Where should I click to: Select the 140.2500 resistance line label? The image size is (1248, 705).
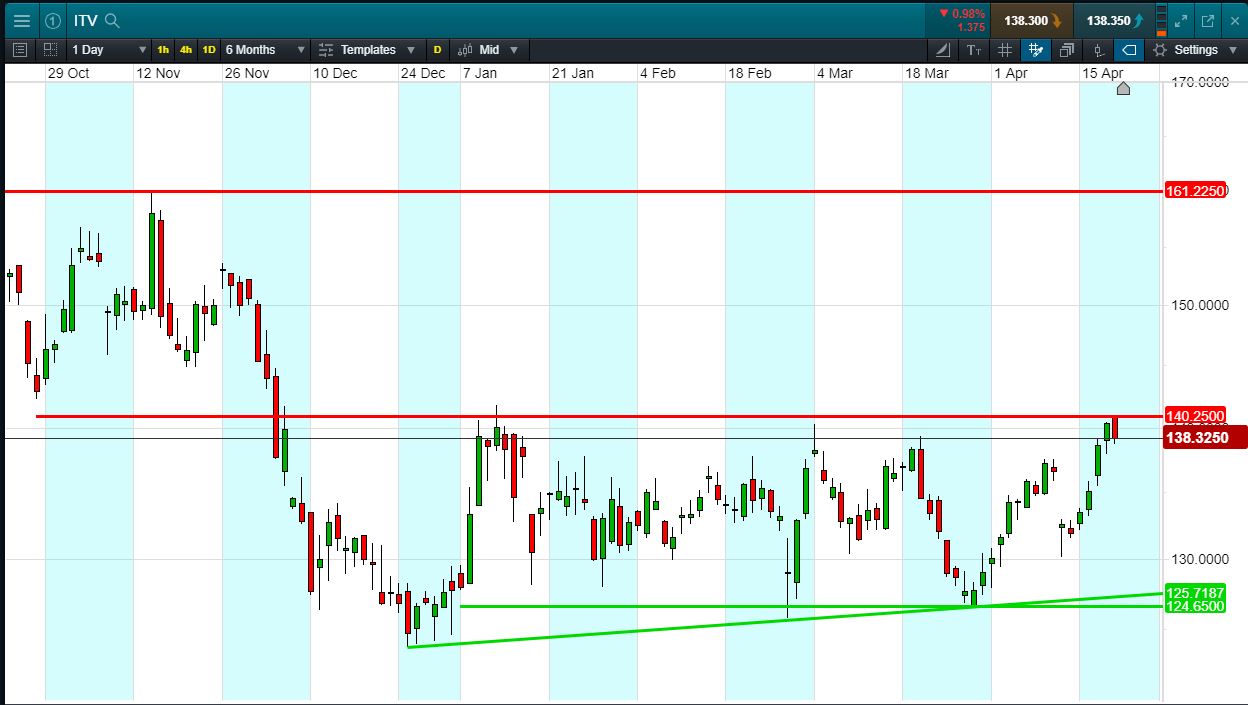pyautogui.click(x=1195, y=416)
